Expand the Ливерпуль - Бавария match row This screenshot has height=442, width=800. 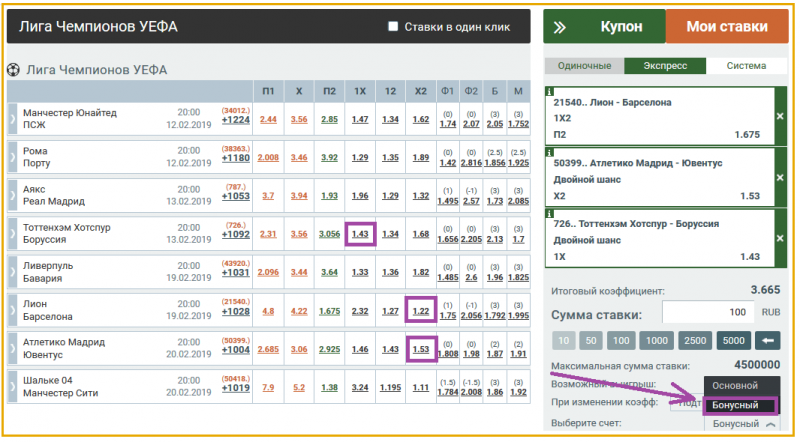13,272
